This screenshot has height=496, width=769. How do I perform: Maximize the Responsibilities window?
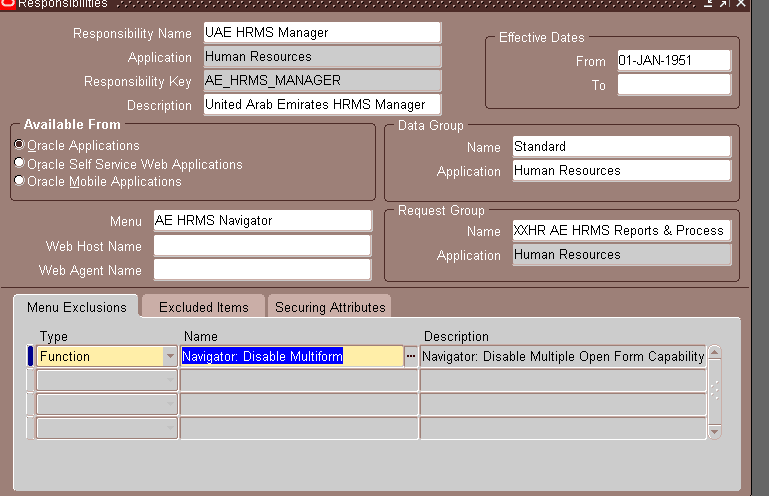click(724, 3)
